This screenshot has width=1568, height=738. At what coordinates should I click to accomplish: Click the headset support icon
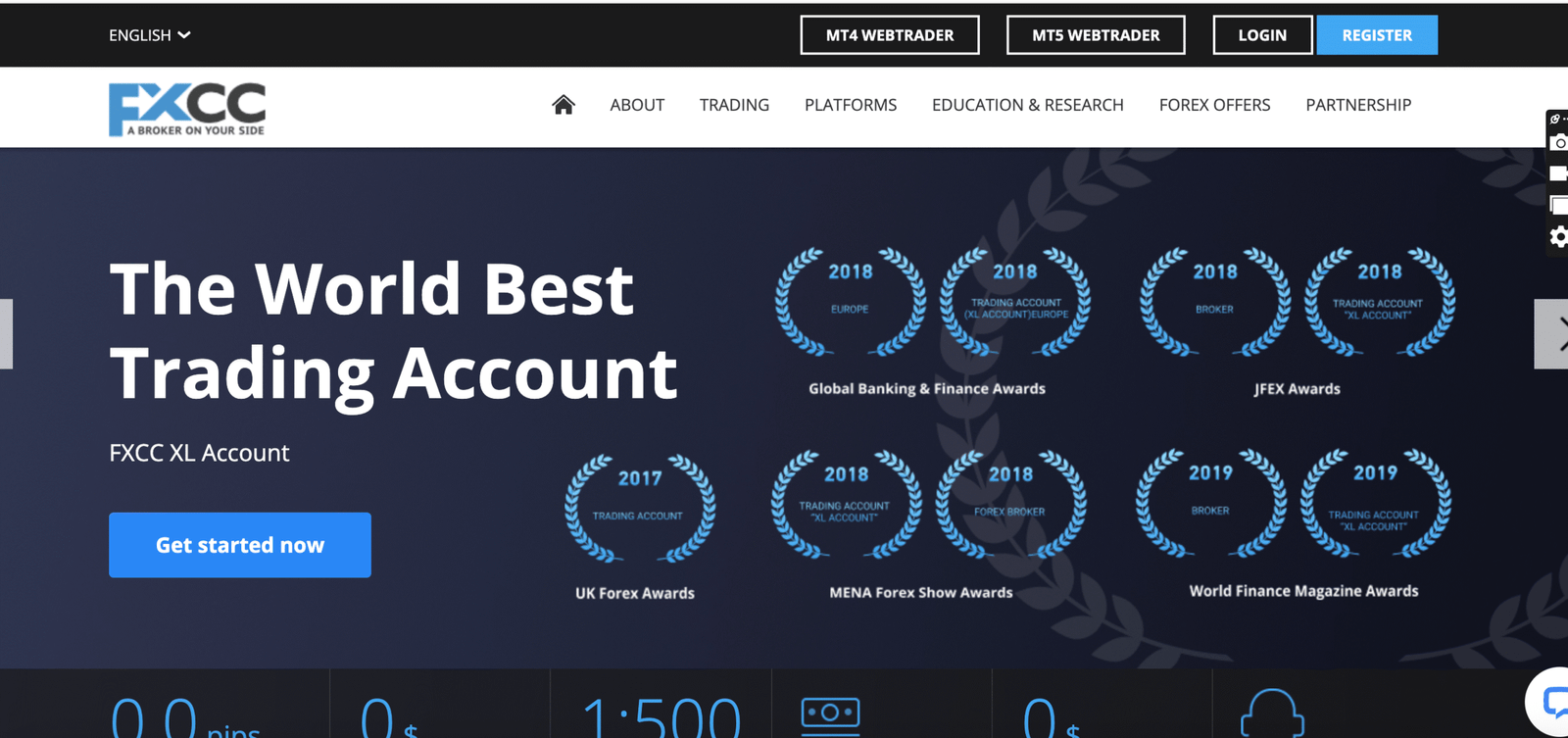pos(1271,713)
